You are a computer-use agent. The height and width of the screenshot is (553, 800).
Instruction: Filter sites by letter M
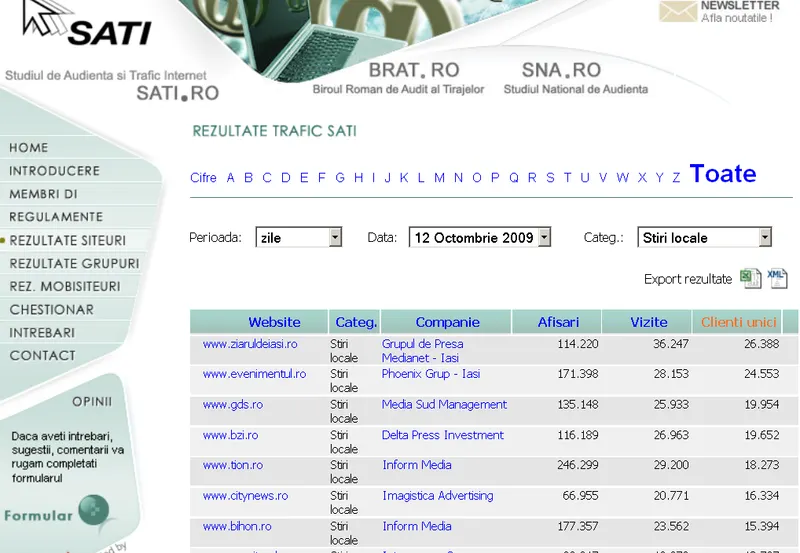(439, 178)
